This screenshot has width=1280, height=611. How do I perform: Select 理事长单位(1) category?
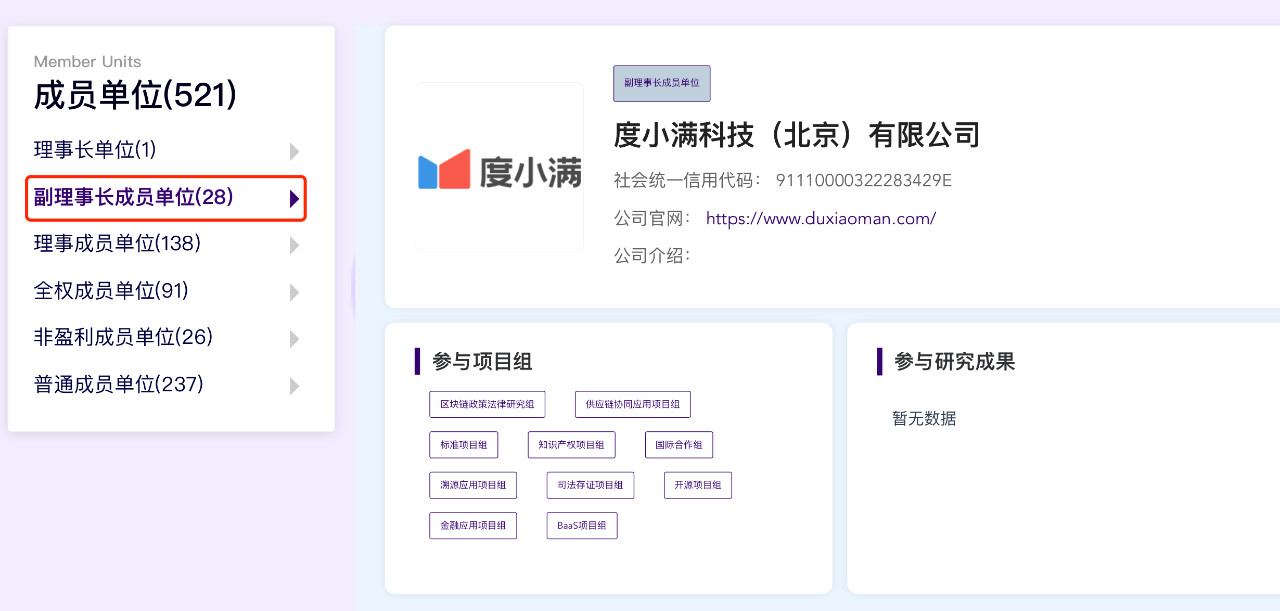(x=95, y=150)
